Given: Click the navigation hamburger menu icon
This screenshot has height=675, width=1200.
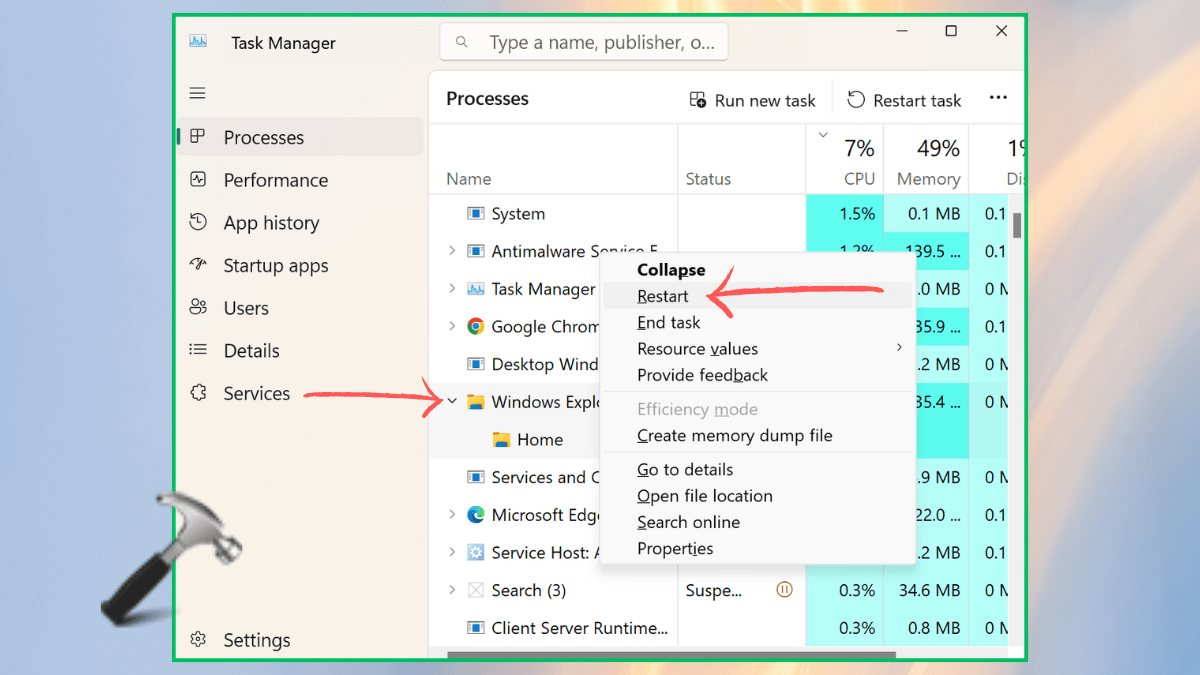Looking at the screenshot, I should (197, 92).
